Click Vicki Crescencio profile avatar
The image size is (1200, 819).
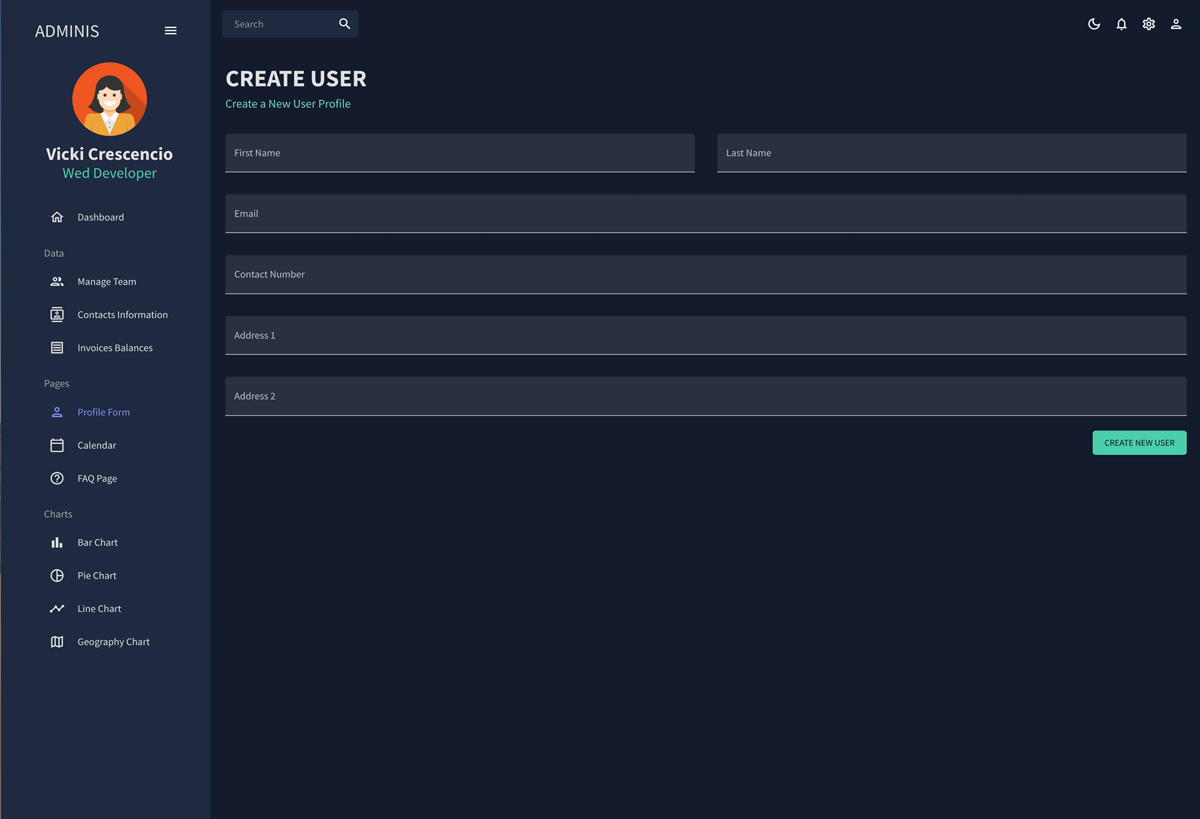(x=110, y=100)
